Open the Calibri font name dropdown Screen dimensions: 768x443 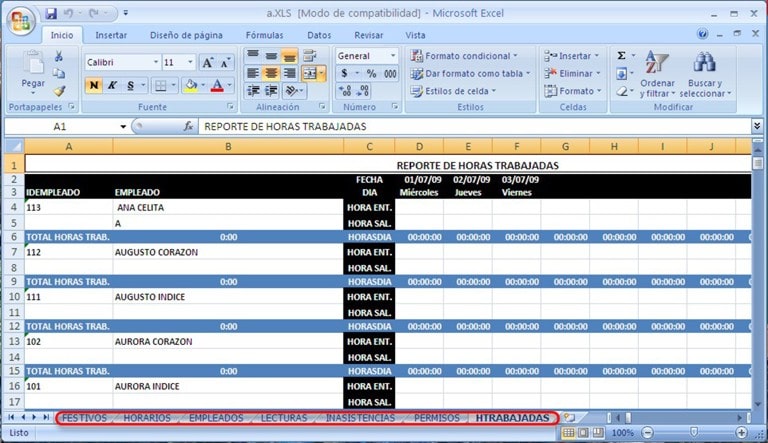coord(156,62)
